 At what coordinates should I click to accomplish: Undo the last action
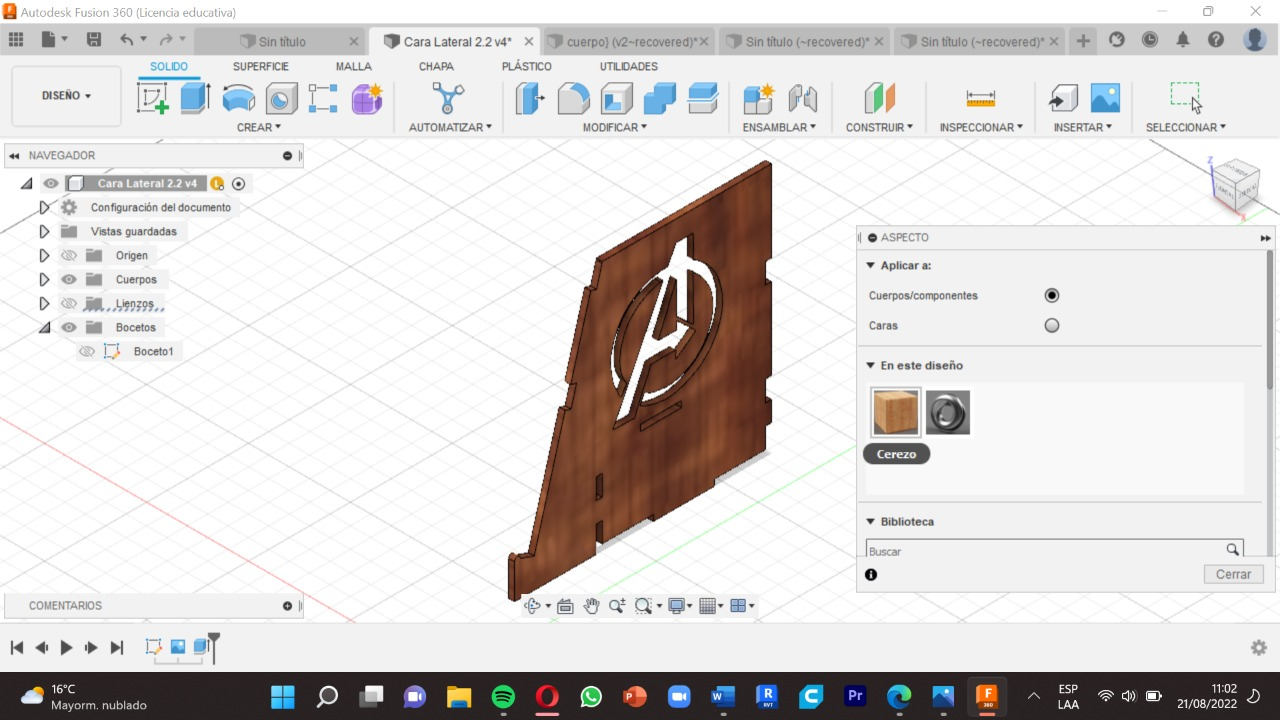coord(126,40)
